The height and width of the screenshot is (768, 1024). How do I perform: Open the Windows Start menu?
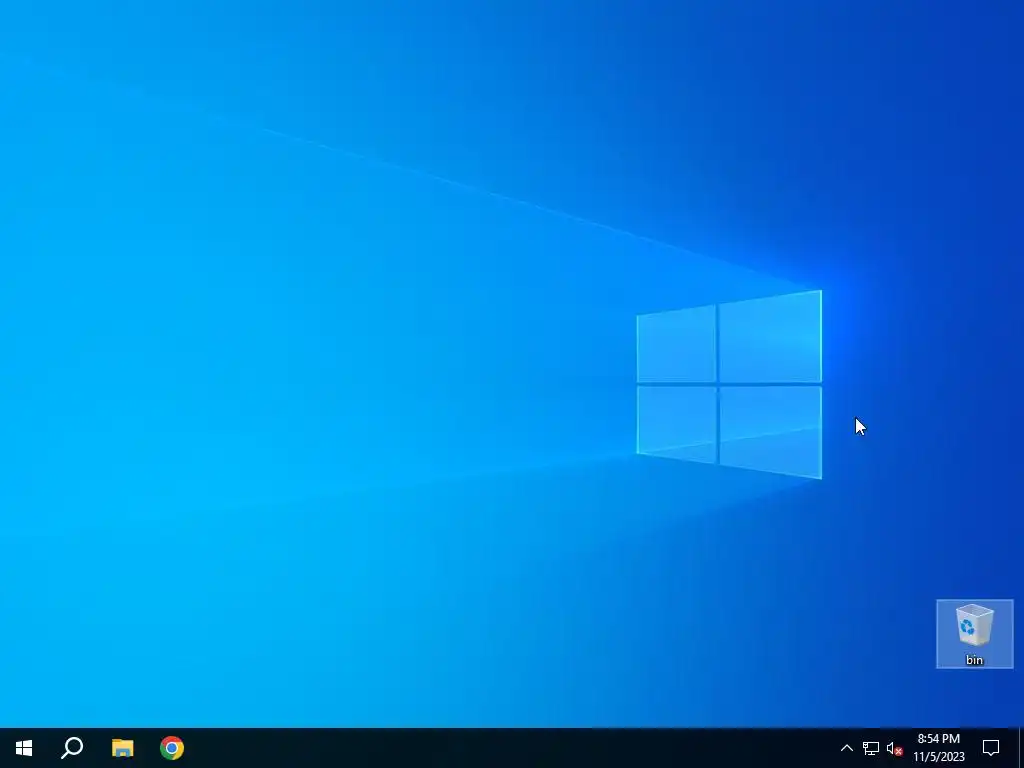[24, 748]
